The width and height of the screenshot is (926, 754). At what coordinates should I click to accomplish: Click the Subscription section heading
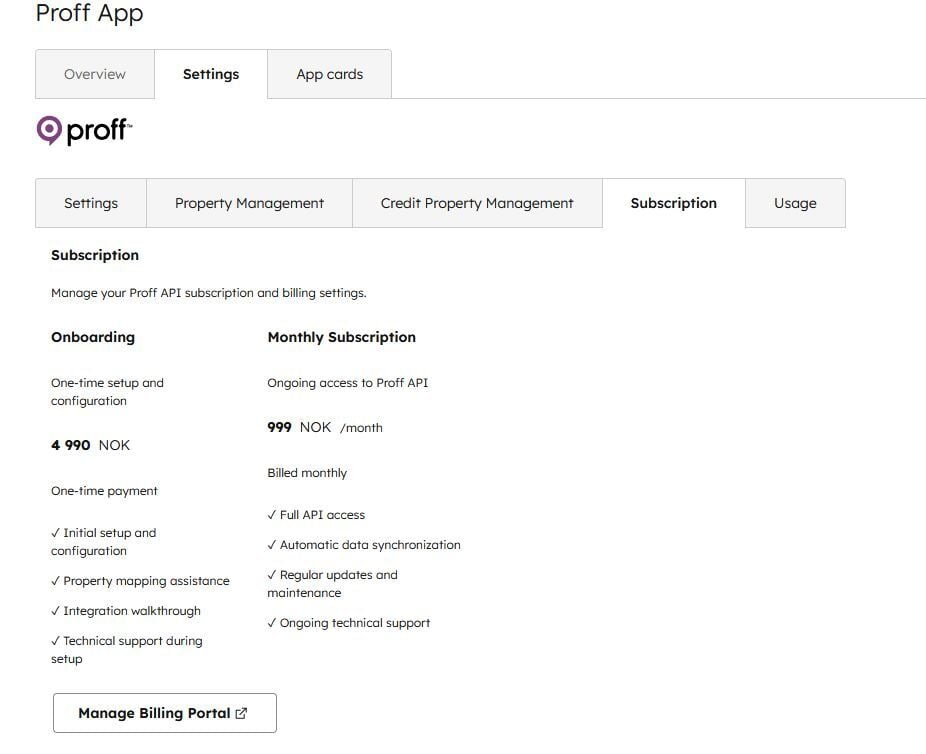tap(95, 255)
